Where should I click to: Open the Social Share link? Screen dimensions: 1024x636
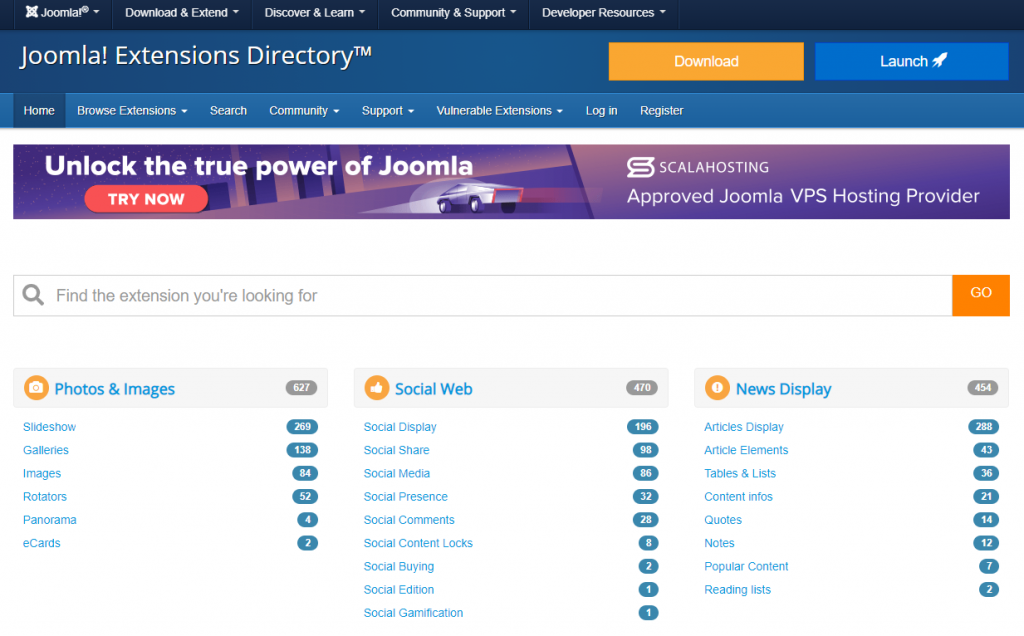coord(396,450)
